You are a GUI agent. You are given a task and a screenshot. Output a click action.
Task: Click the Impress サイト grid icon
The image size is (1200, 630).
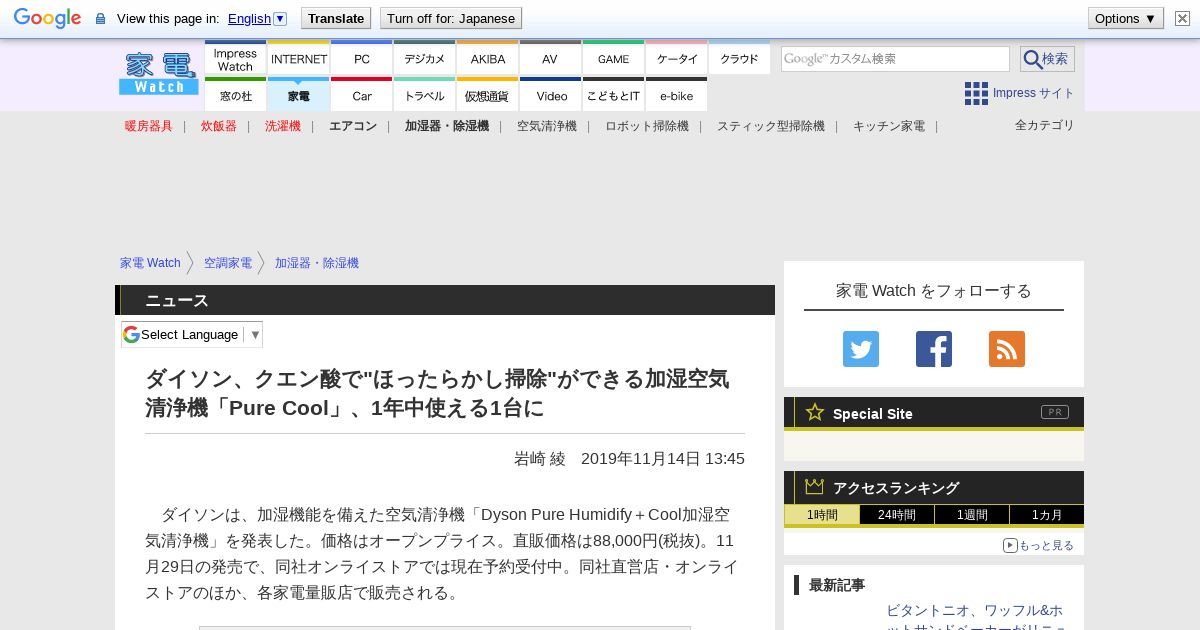(976, 93)
